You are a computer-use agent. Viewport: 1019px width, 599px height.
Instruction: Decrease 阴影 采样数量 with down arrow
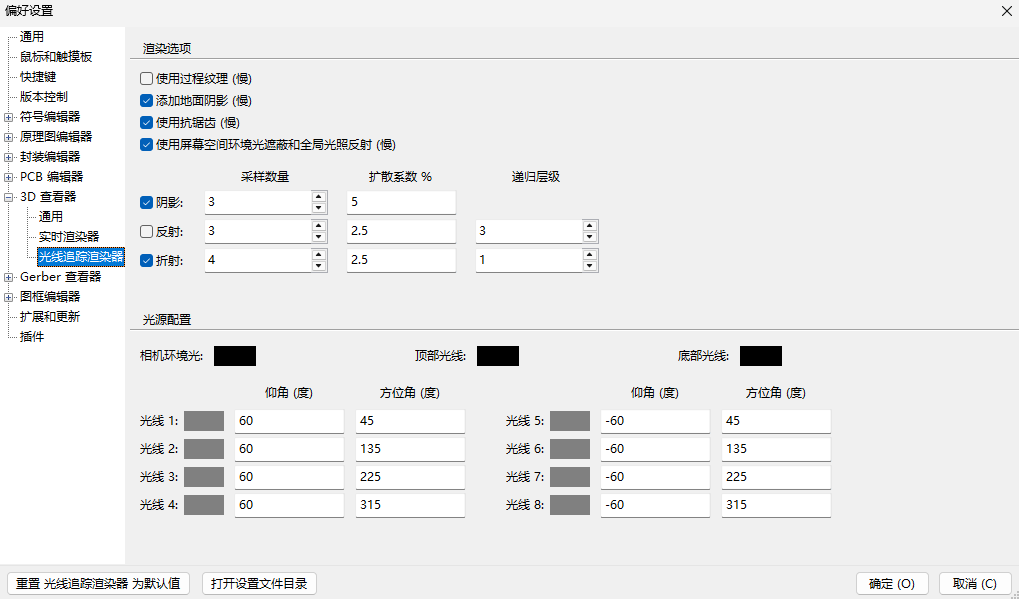tap(318, 208)
